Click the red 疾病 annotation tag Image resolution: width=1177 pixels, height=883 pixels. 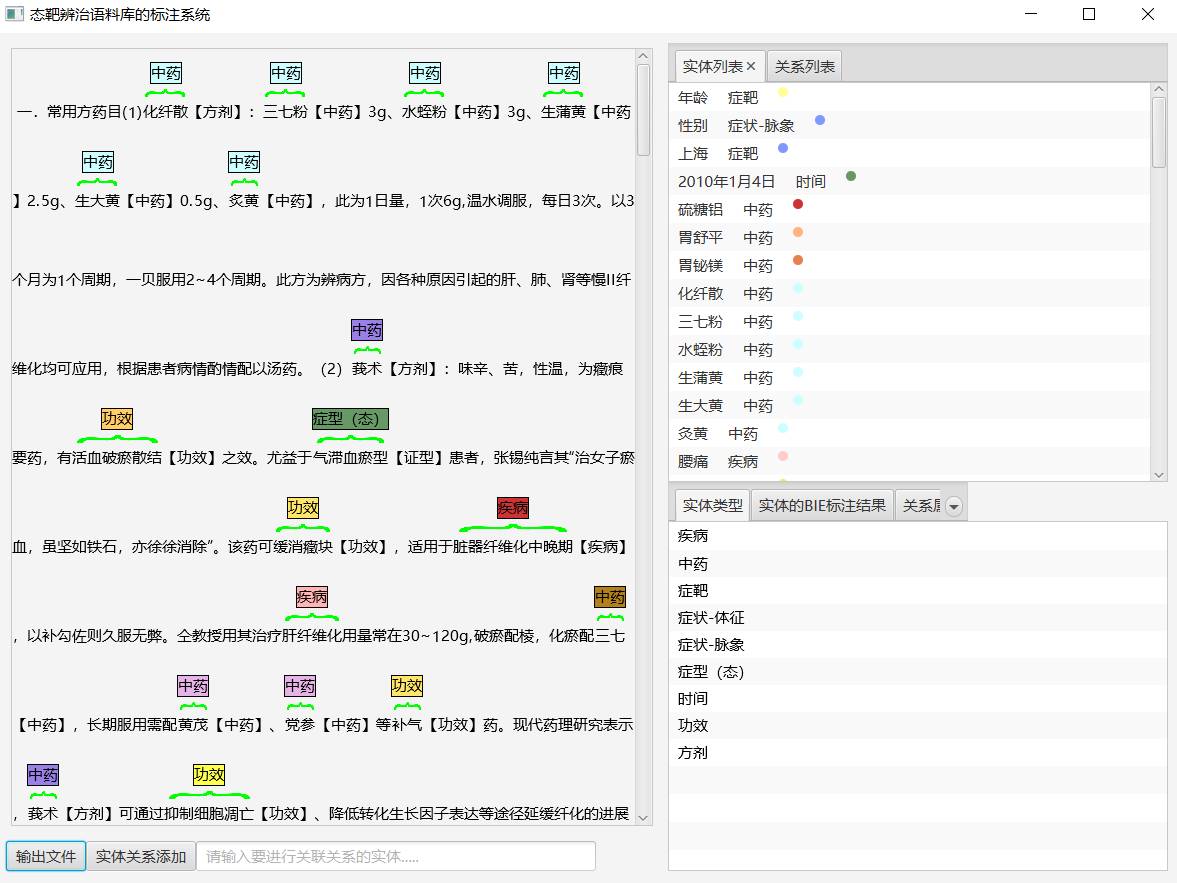pos(512,508)
